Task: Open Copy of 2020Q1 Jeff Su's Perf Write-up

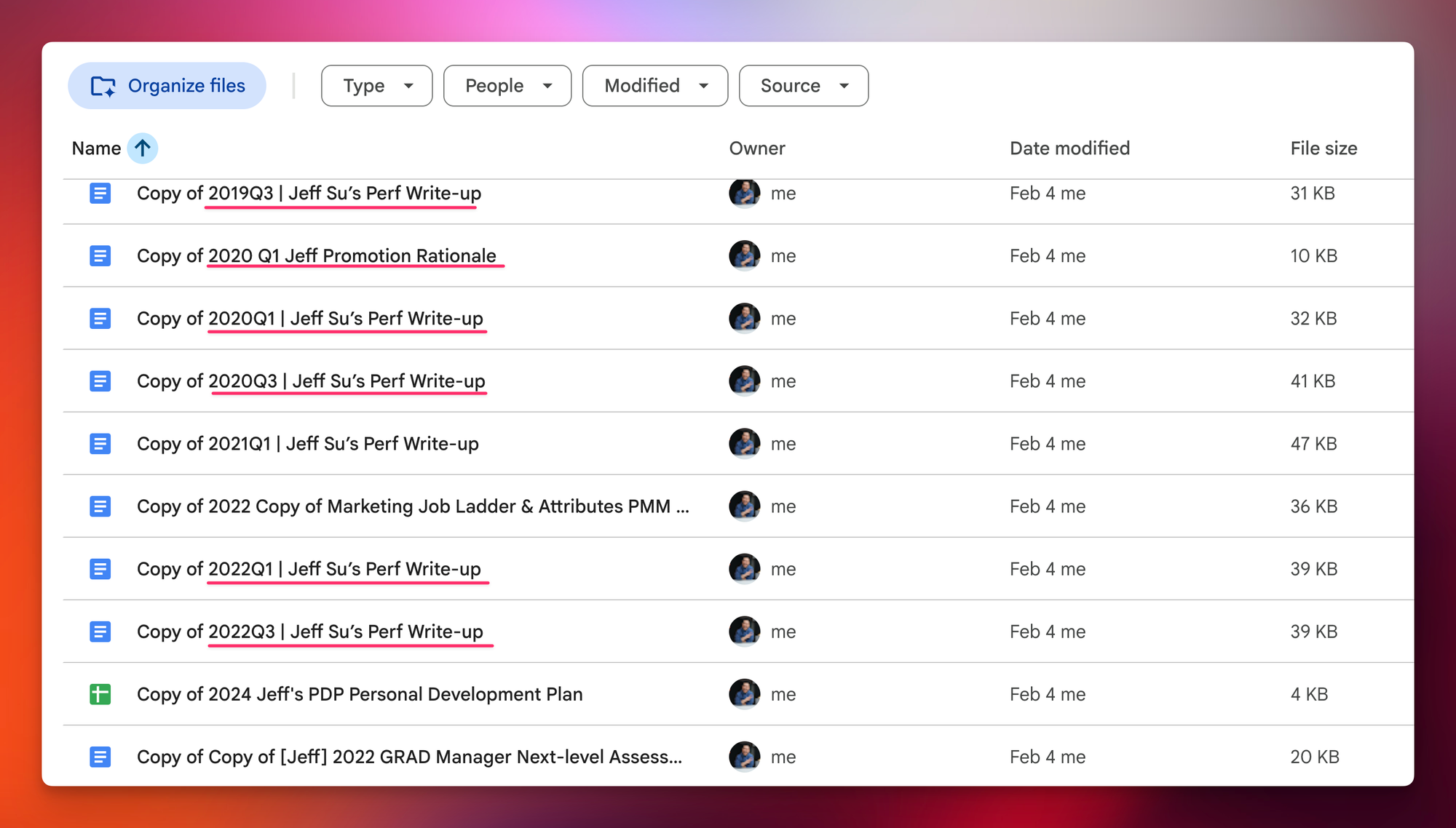Action: (309, 319)
